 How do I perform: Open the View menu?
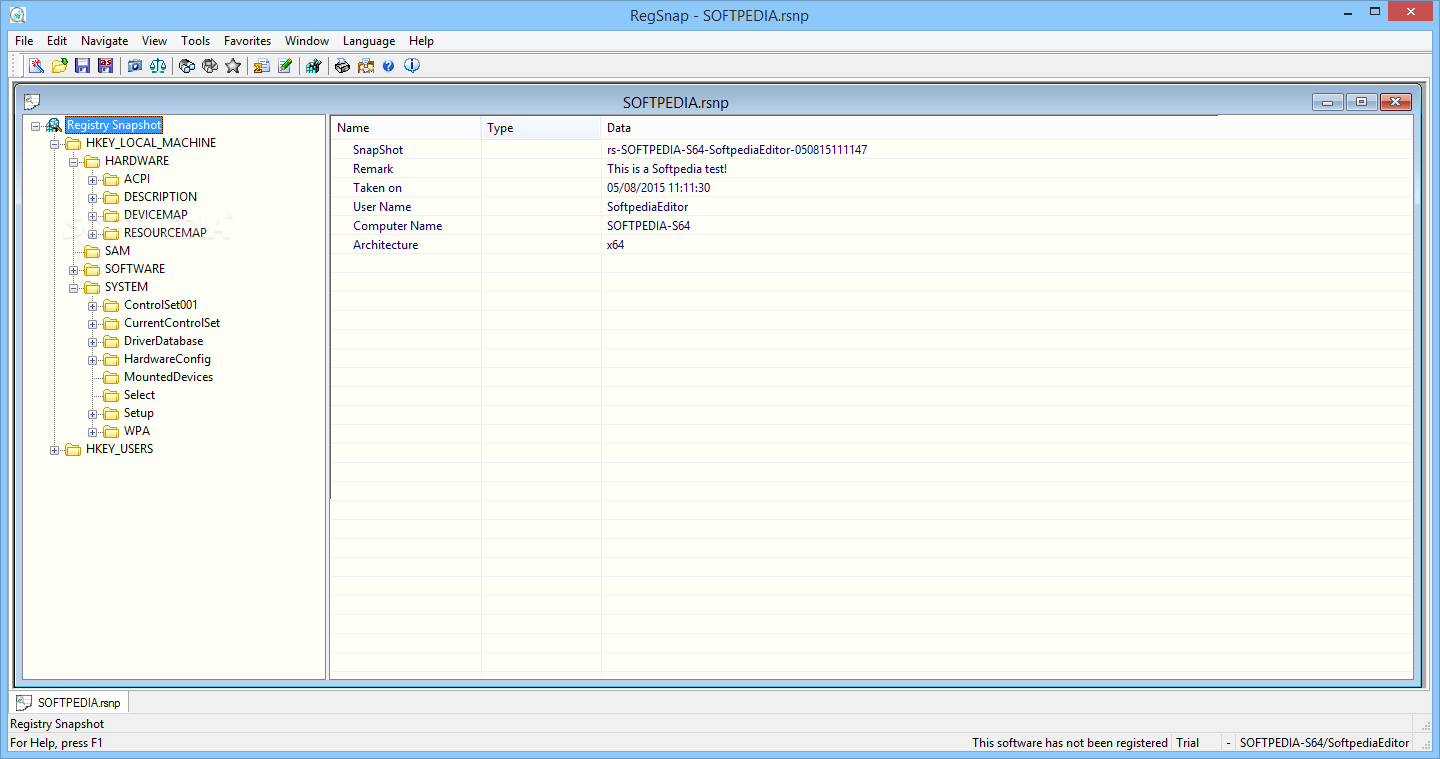pyautogui.click(x=154, y=41)
